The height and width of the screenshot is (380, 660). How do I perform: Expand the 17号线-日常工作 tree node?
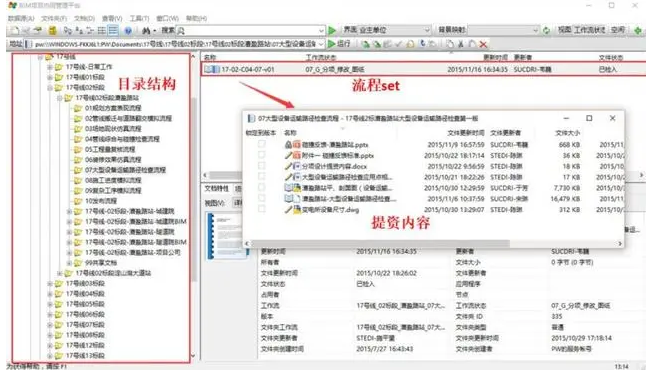(50, 67)
